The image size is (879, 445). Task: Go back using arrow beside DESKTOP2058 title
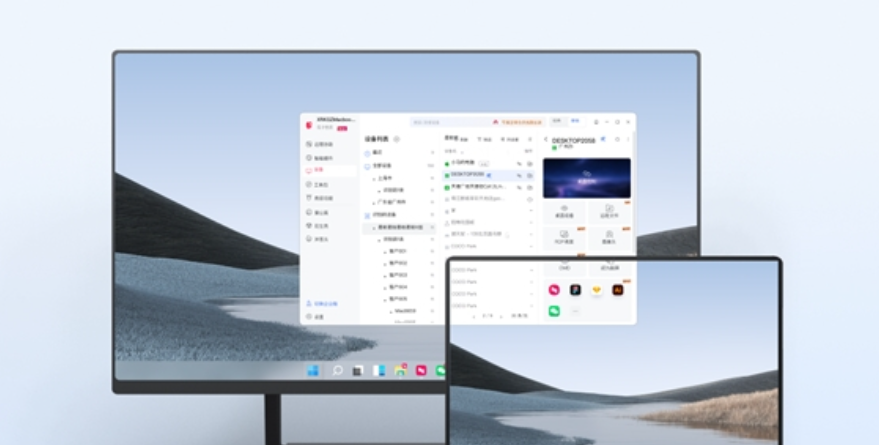[x=546, y=141]
